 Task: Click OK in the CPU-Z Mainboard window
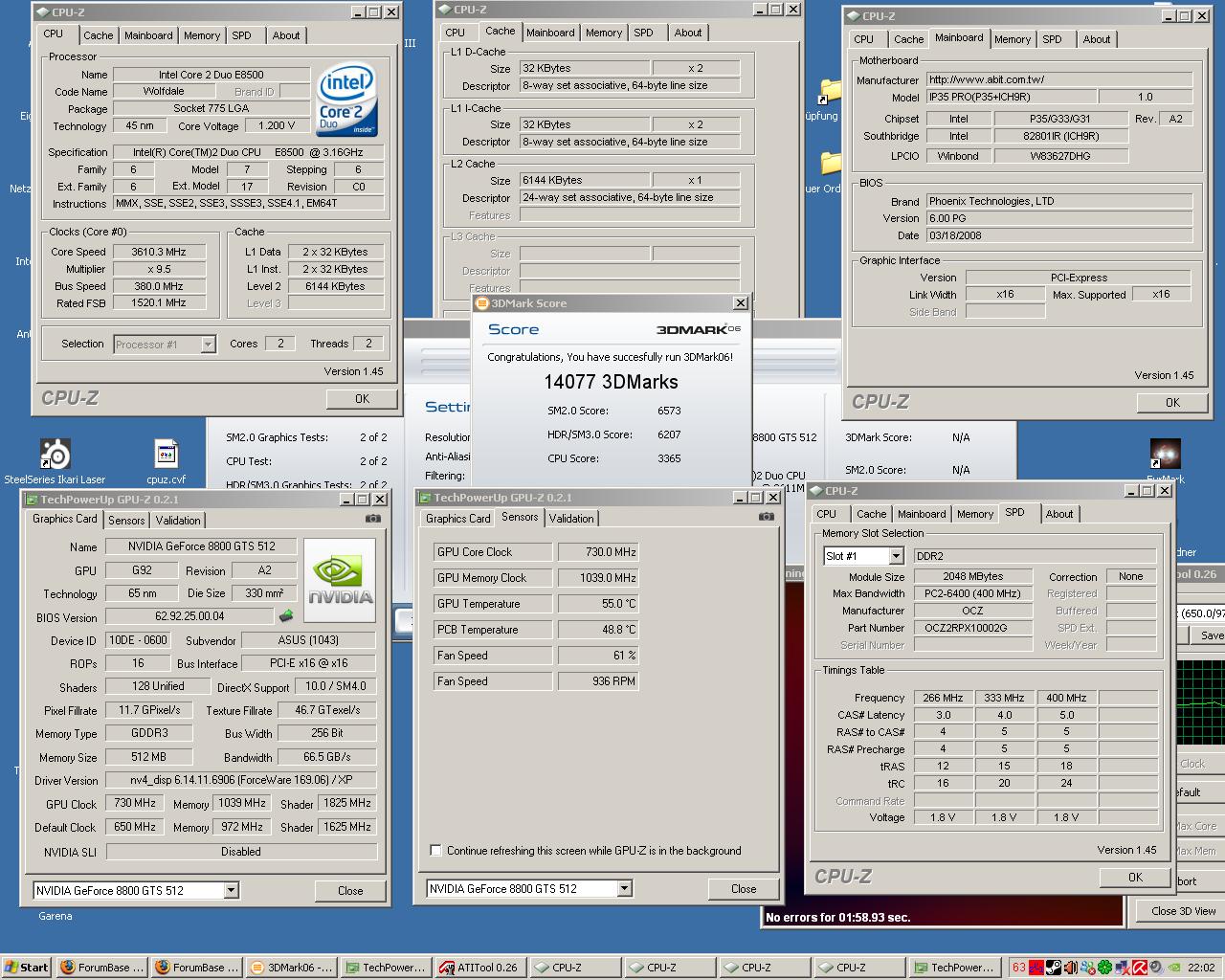pyautogui.click(x=1172, y=403)
